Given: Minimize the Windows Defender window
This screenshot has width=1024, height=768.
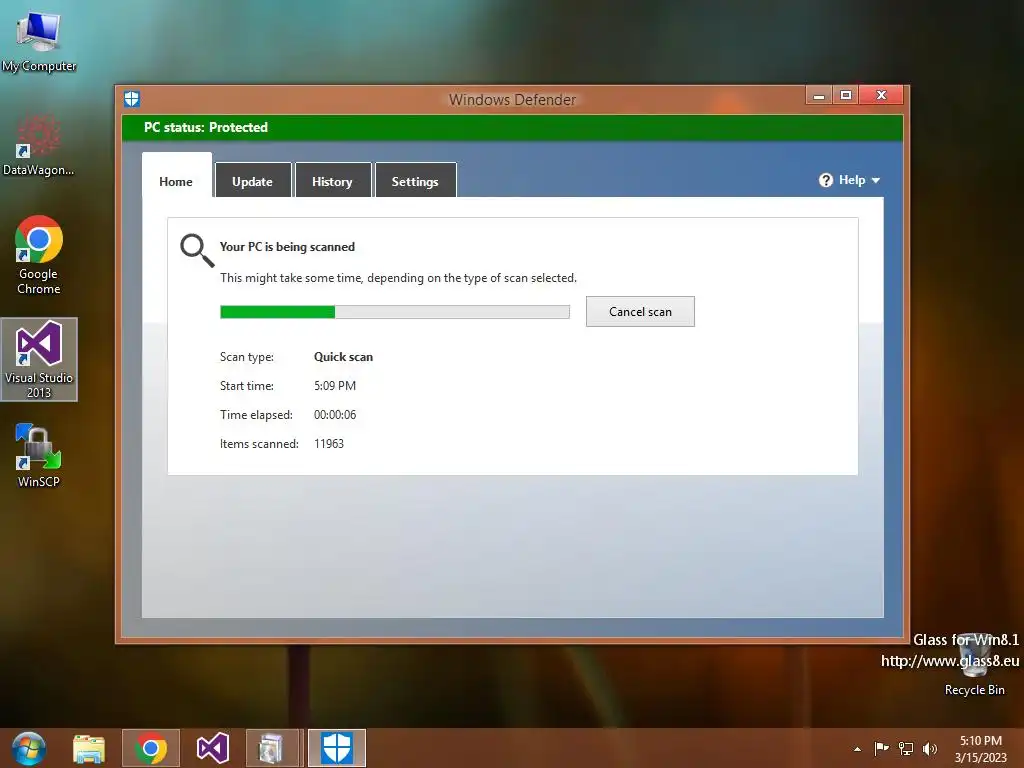Looking at the screenshot, I should point(819,95).
